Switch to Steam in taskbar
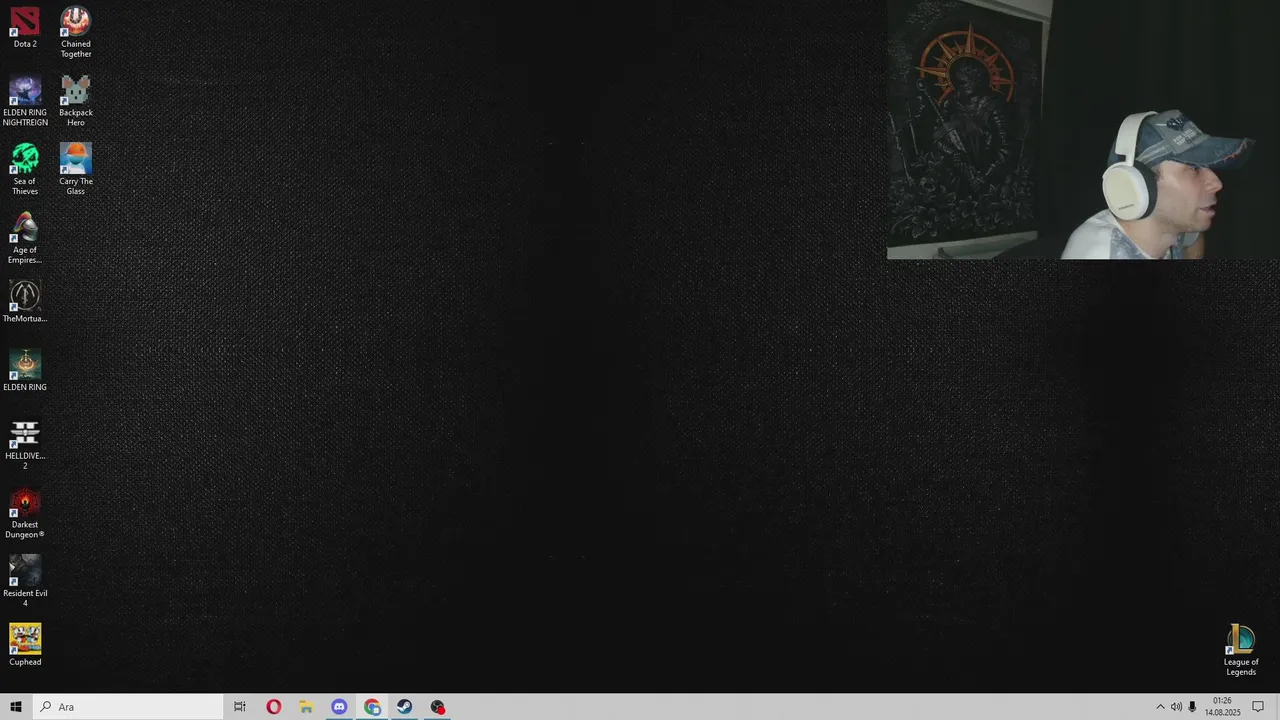This screenshot has height=720, width=1280. coord(405,707)
